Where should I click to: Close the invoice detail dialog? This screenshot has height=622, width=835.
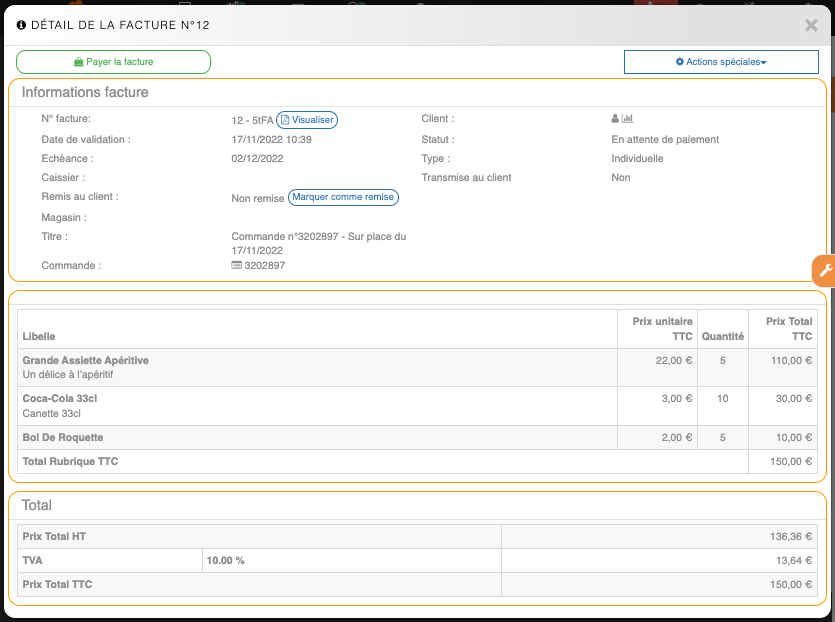click(x=811, y=25)
